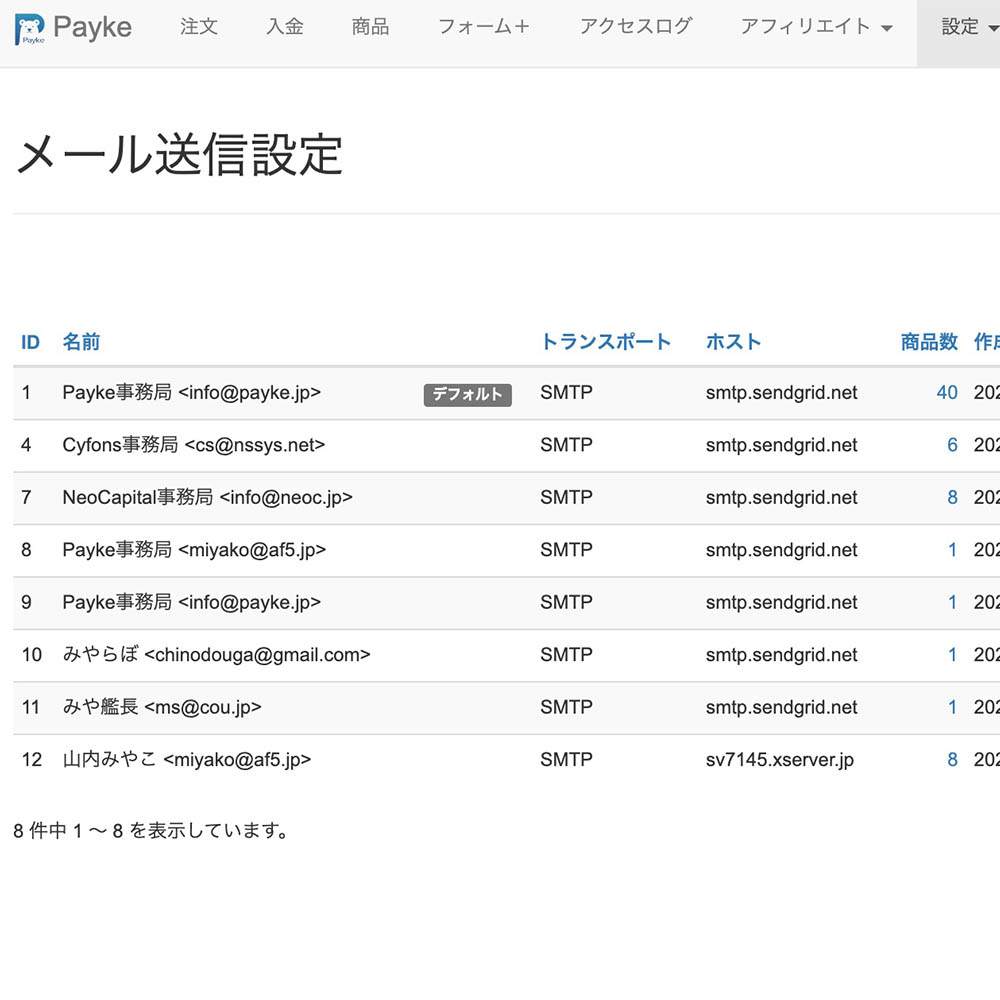The height and width of the screenshot is (1000, 1000).
Task: Go to the 商品 page
Action: point(370,27)
